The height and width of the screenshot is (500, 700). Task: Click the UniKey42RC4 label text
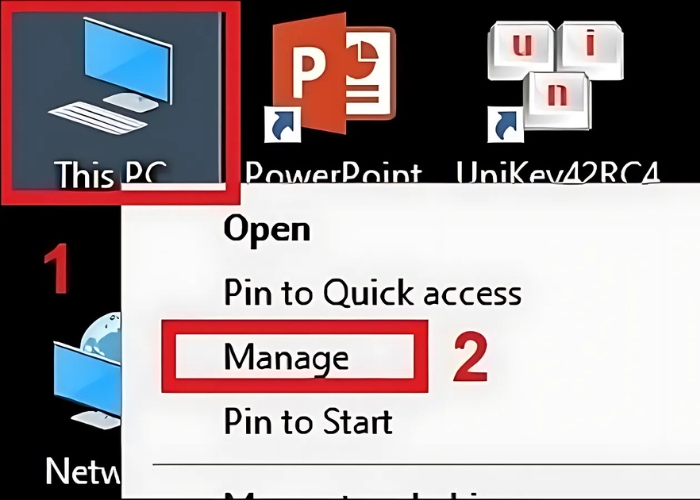(558, 172)
